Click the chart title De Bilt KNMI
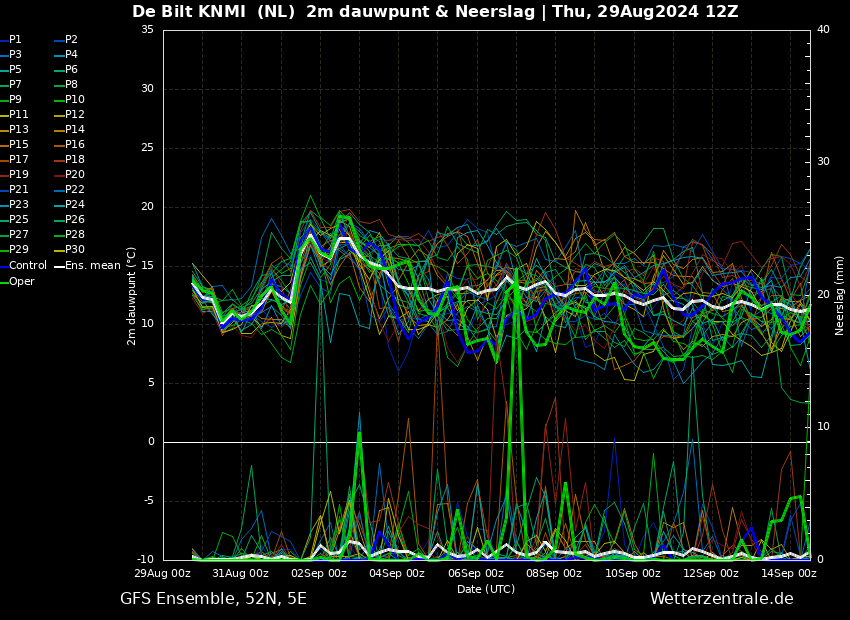The height and width of the screenshot is (620, 850). point(189,11)
